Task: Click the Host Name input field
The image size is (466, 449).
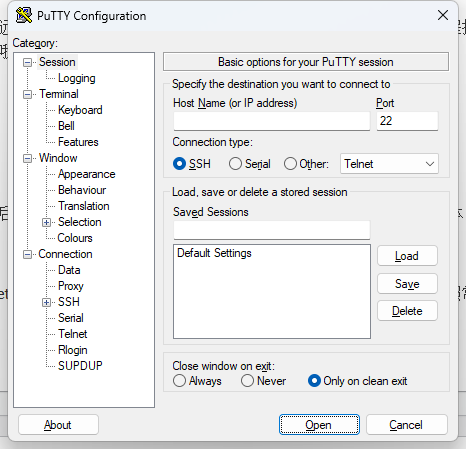Action: (x=272, y=121)
